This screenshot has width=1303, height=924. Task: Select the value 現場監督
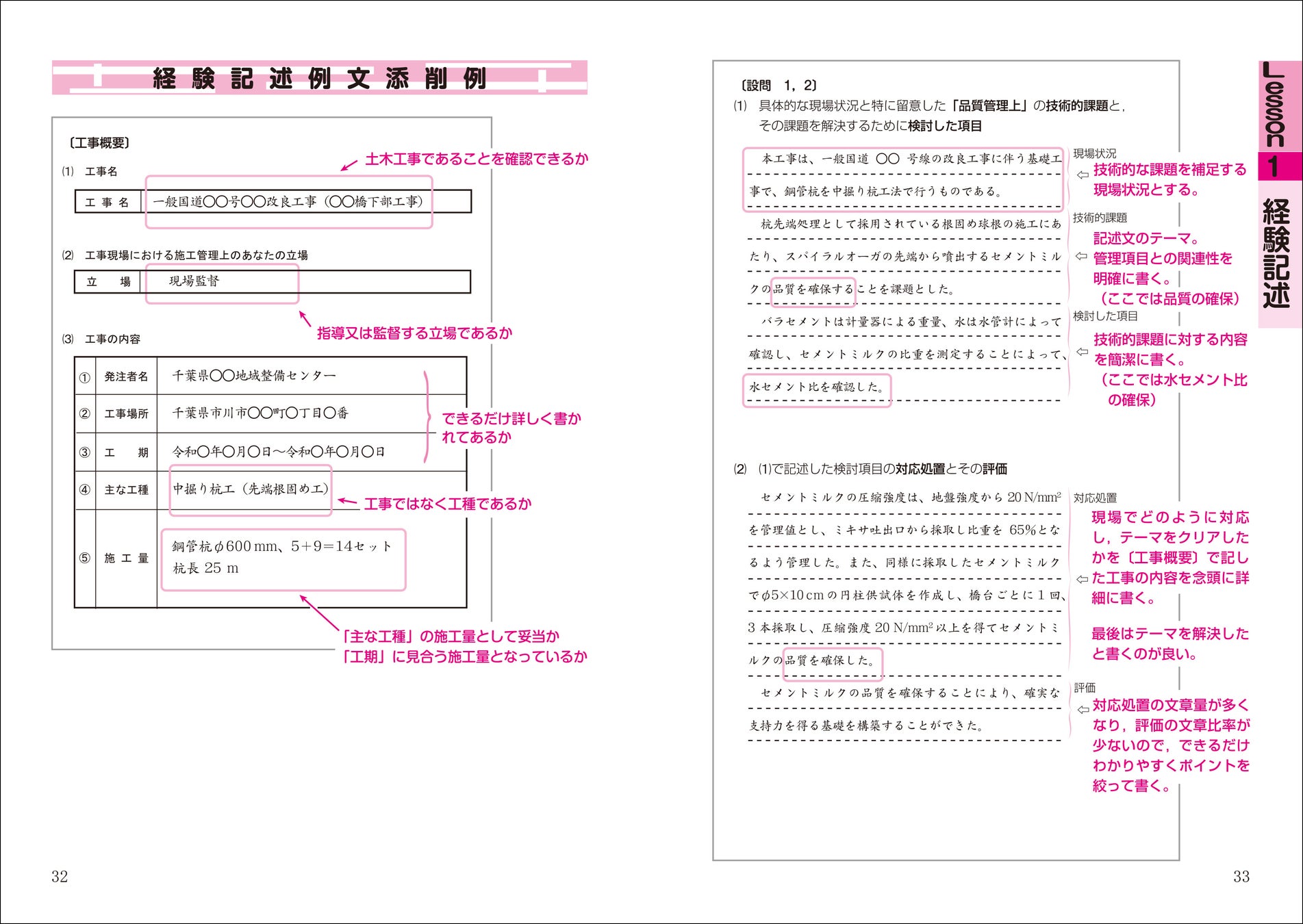coord(194,281)
